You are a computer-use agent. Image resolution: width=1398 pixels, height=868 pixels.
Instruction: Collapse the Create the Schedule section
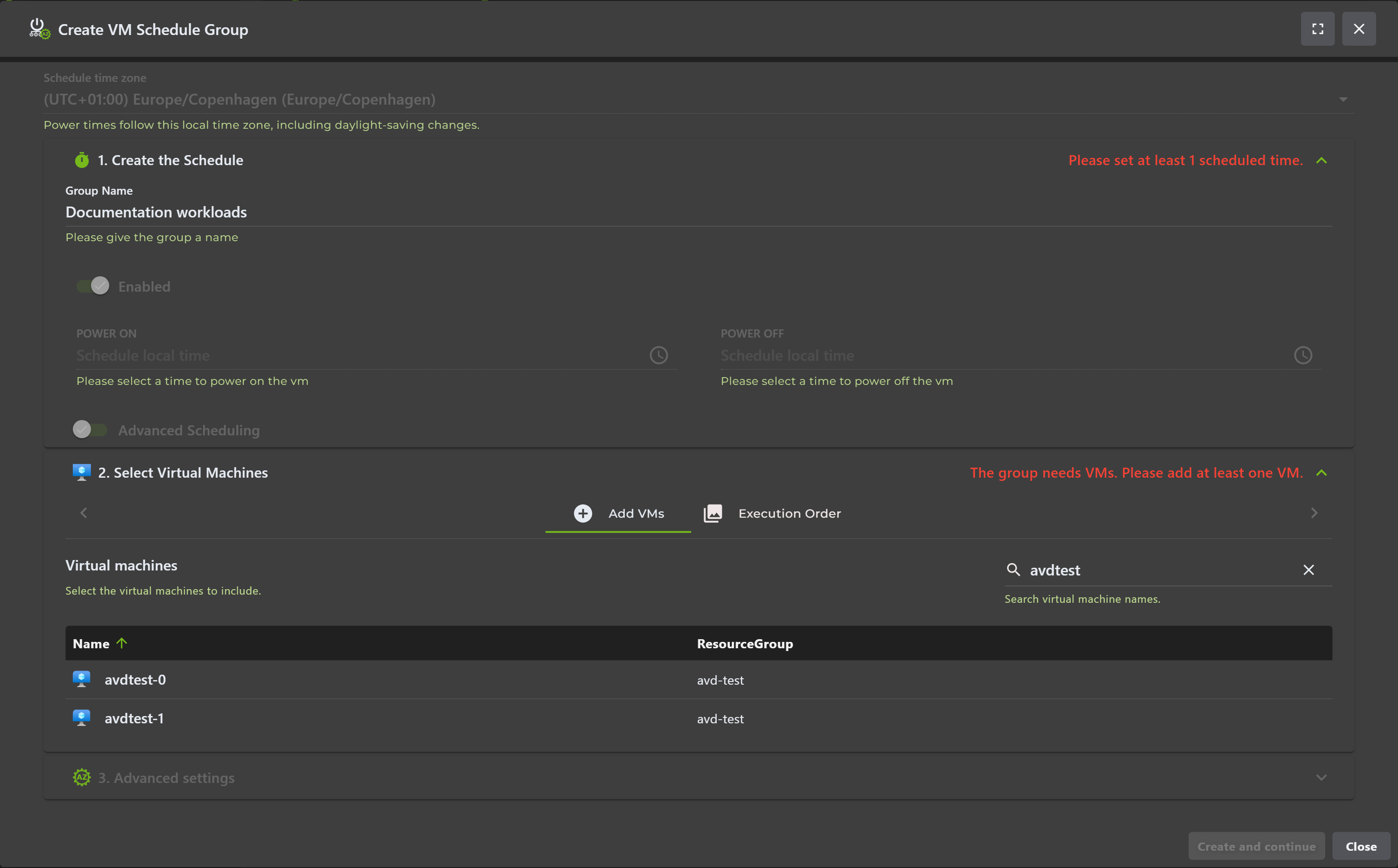(x=1321, y=160)
